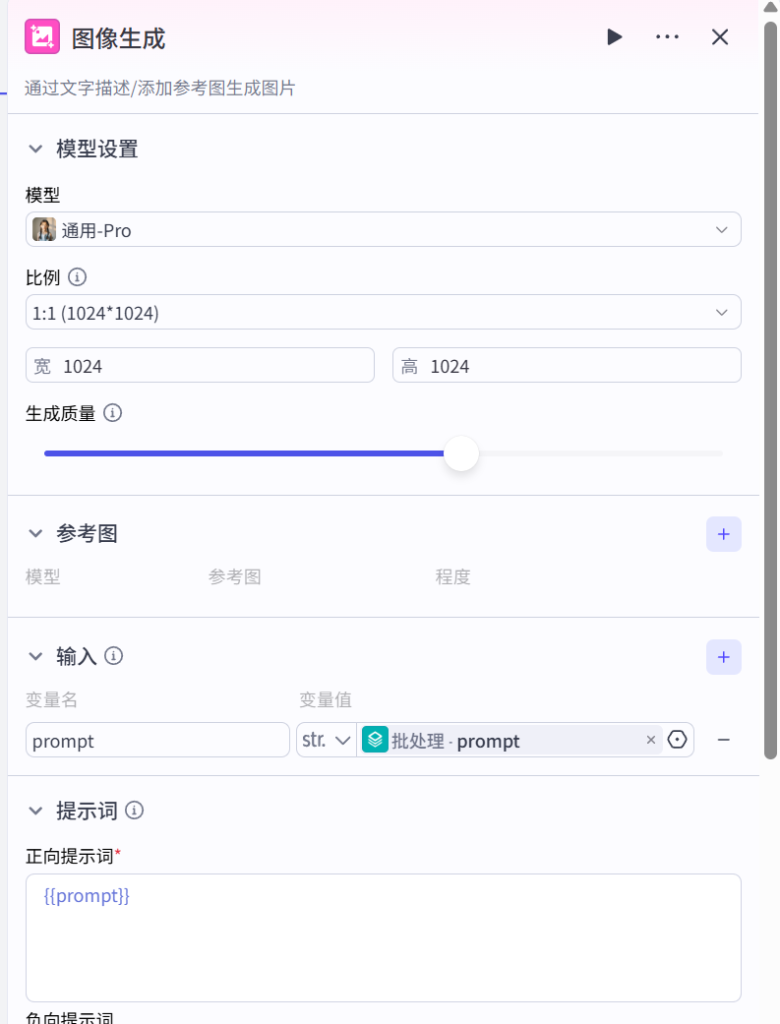The image size is (780, 1024).
Task: Delete the prompt input row
Action: [x=724, y=740]
